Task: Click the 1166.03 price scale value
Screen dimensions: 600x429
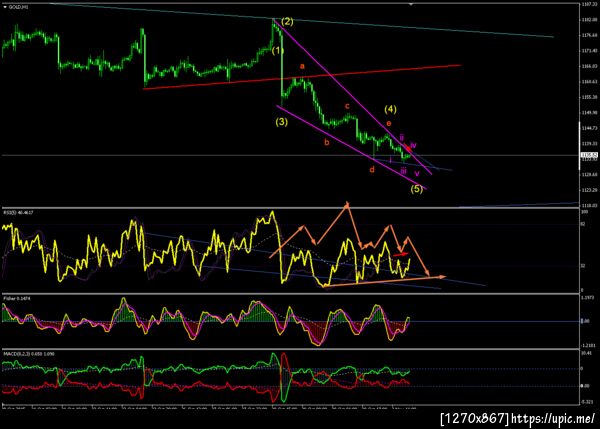Action: [589, 66]
